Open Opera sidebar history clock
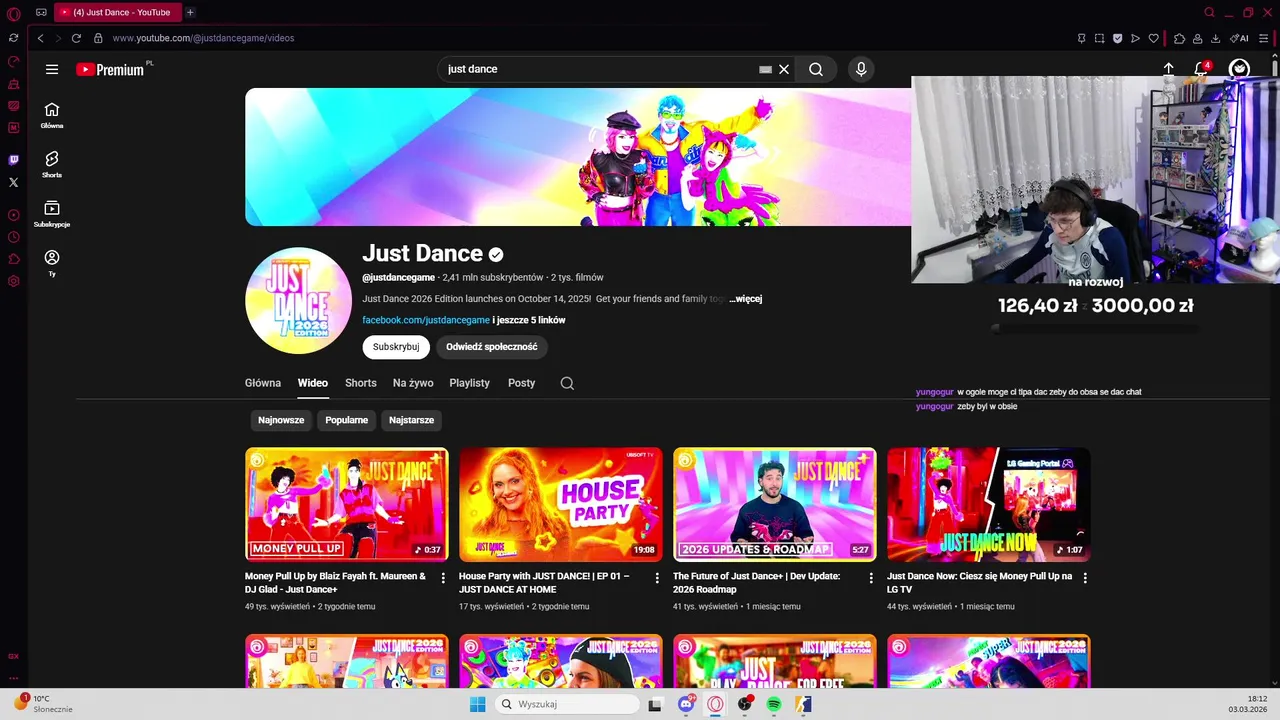This screenshot has width=1280, height=720. tap(13, 237)
